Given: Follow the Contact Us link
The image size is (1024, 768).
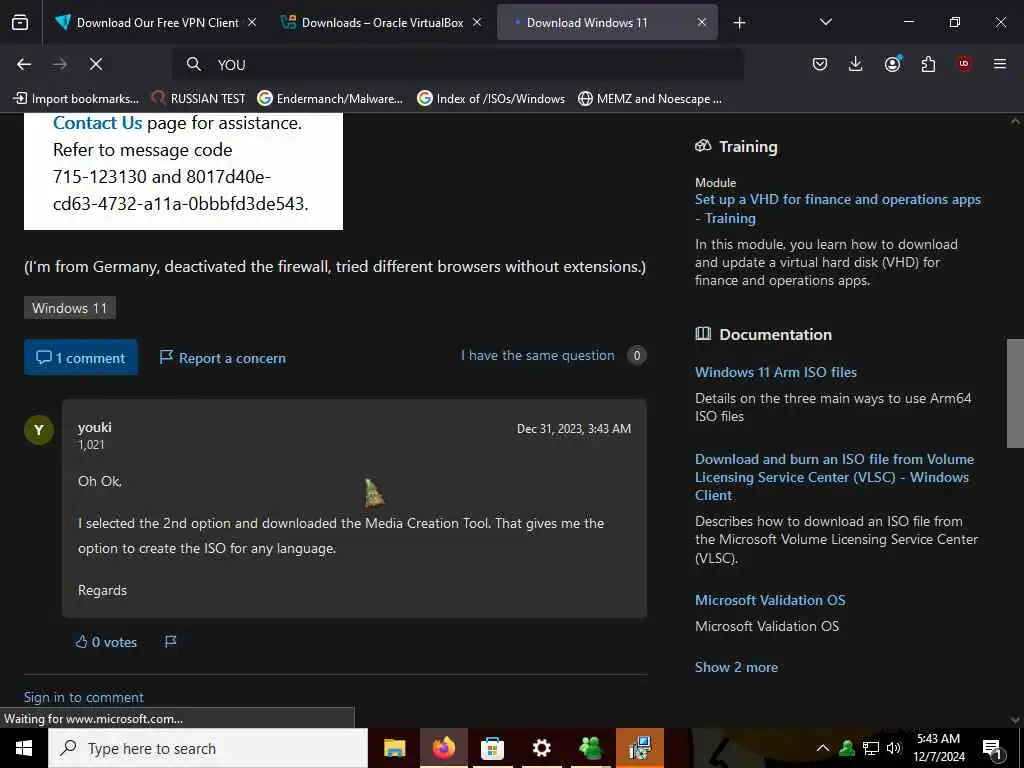Looking at the screenshot, I should pyautogui.click(x=97, y=123).
